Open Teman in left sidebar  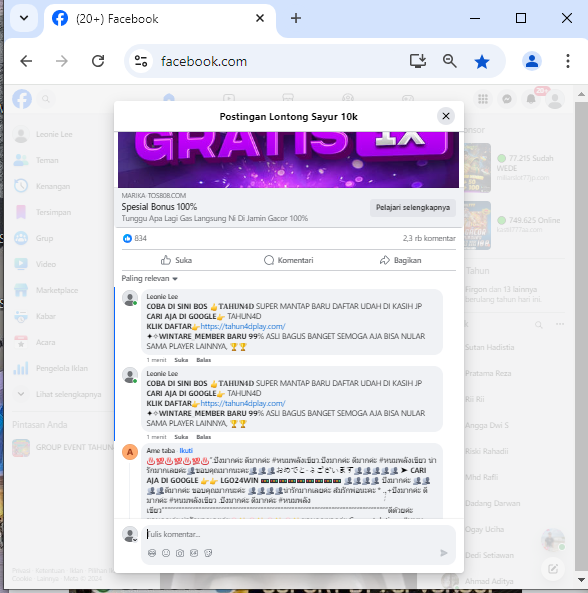61,160
